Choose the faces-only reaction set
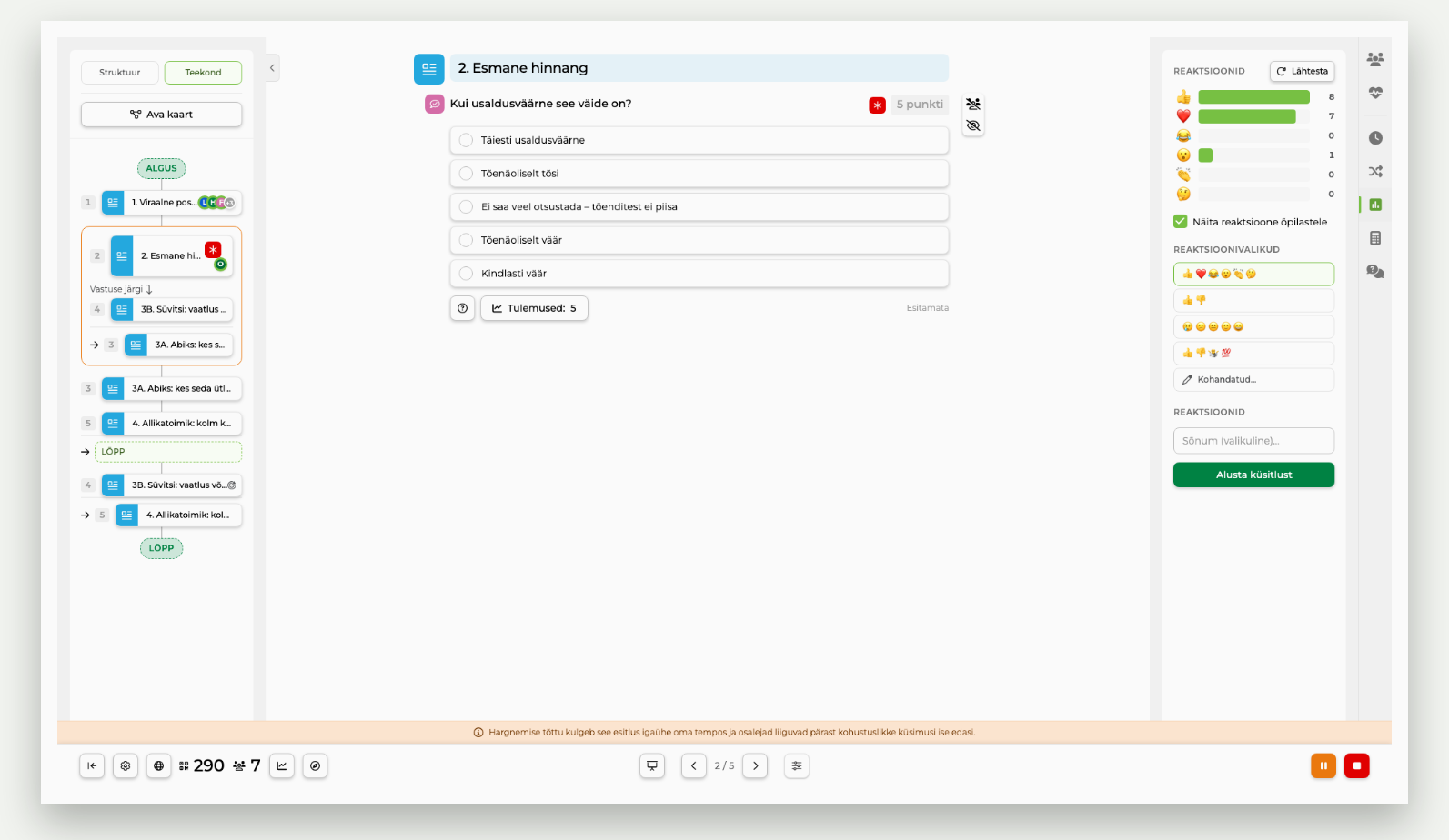Screen dimensions: 1449x840 tap(1253, 326)
